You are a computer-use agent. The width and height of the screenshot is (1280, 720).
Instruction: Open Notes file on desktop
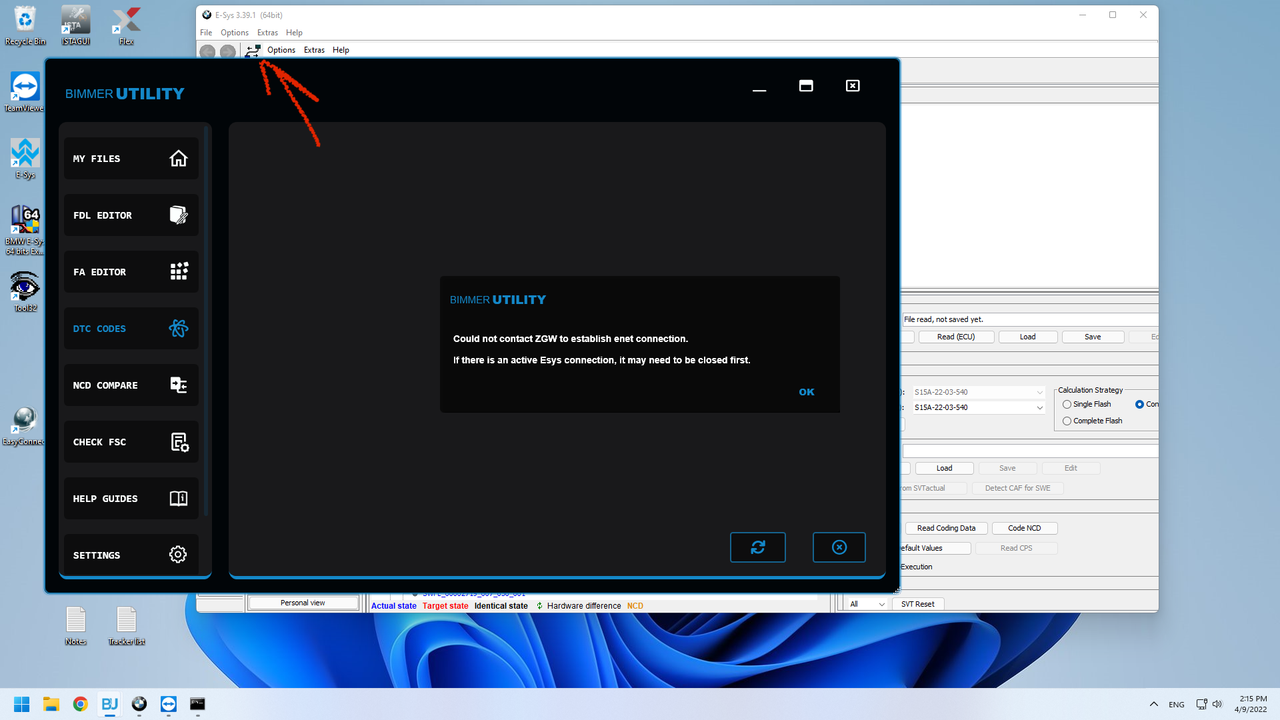coord(76,626)
